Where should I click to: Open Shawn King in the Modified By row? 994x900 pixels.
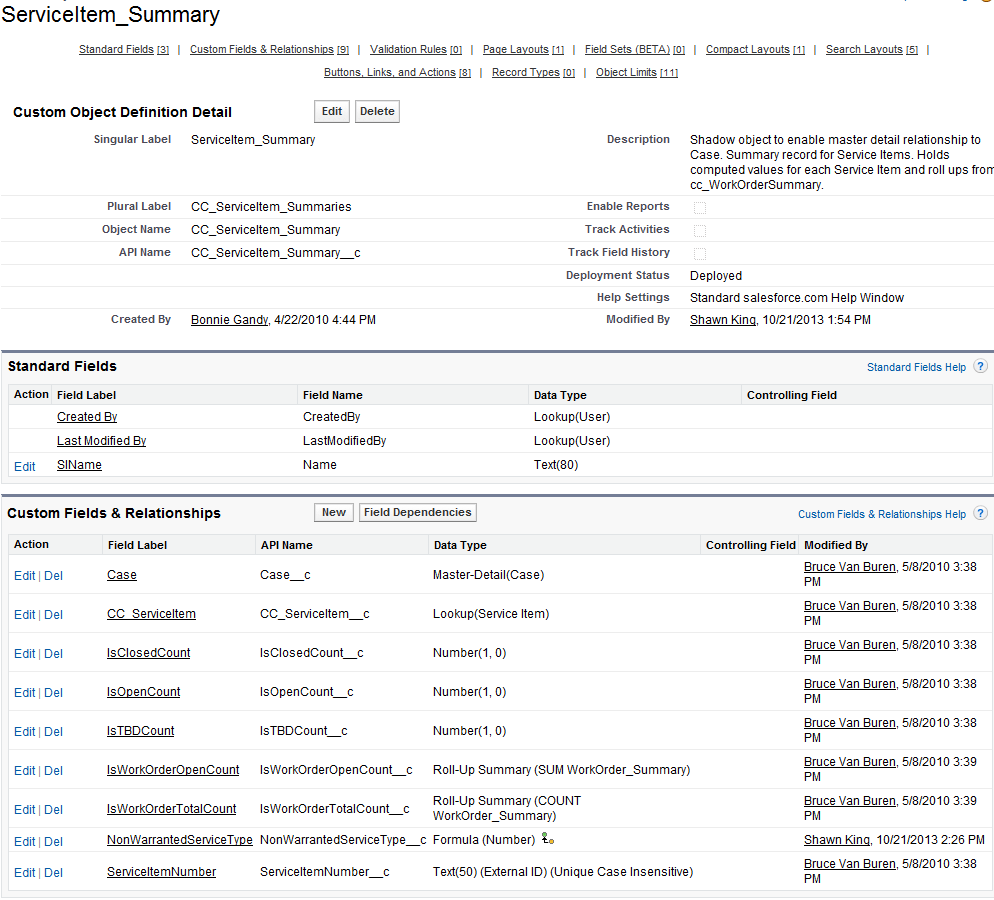coord(712,319)
